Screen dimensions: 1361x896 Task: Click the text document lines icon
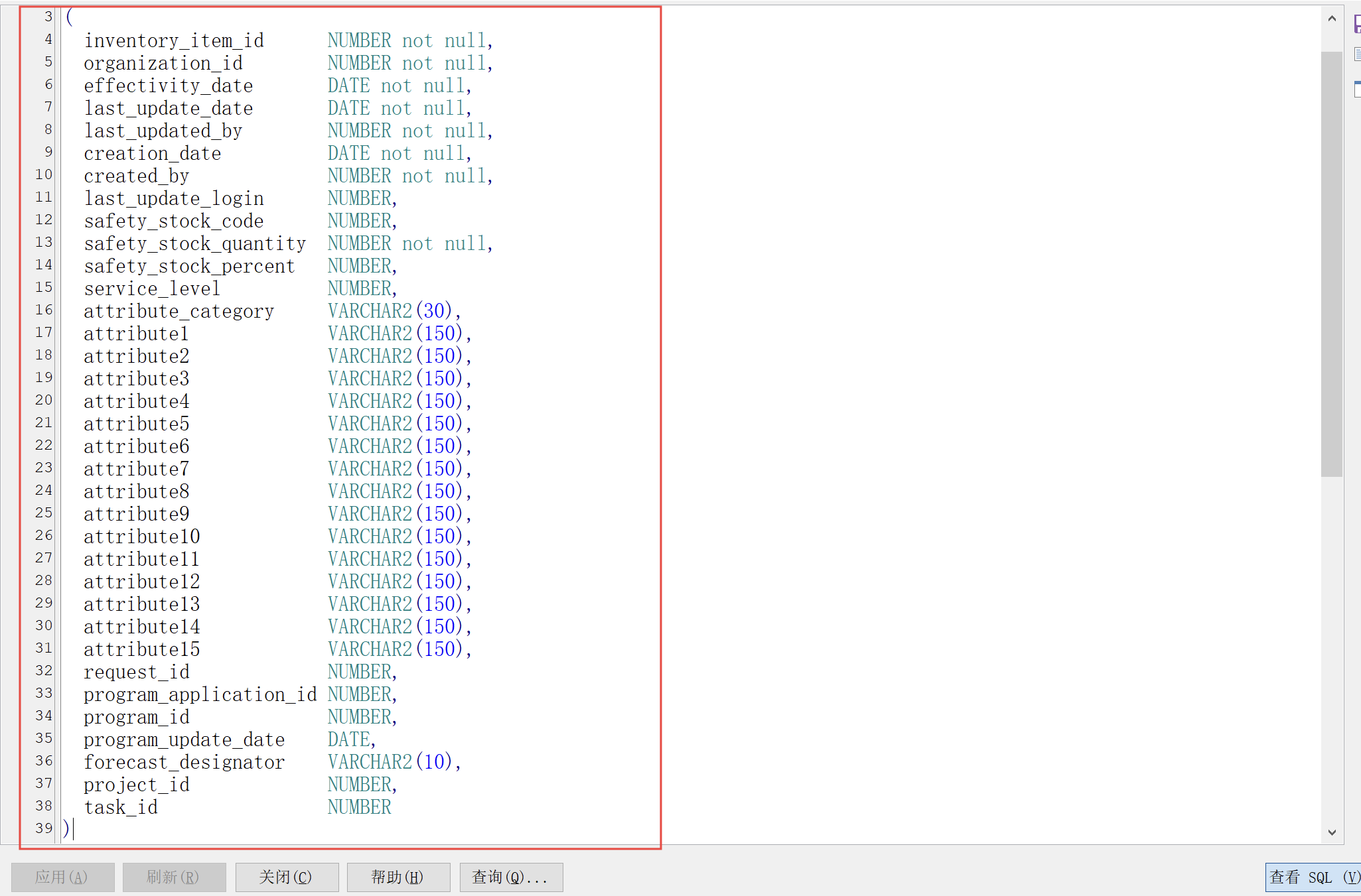tap(1357, 54)
